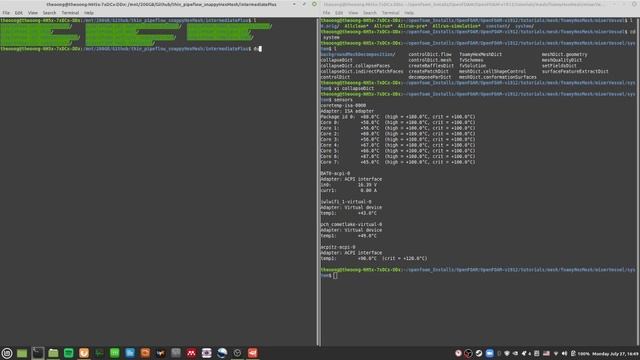Open the US flag keyboard layout indicator
This screenshot has height=360, width=640.
click(546, 353)
